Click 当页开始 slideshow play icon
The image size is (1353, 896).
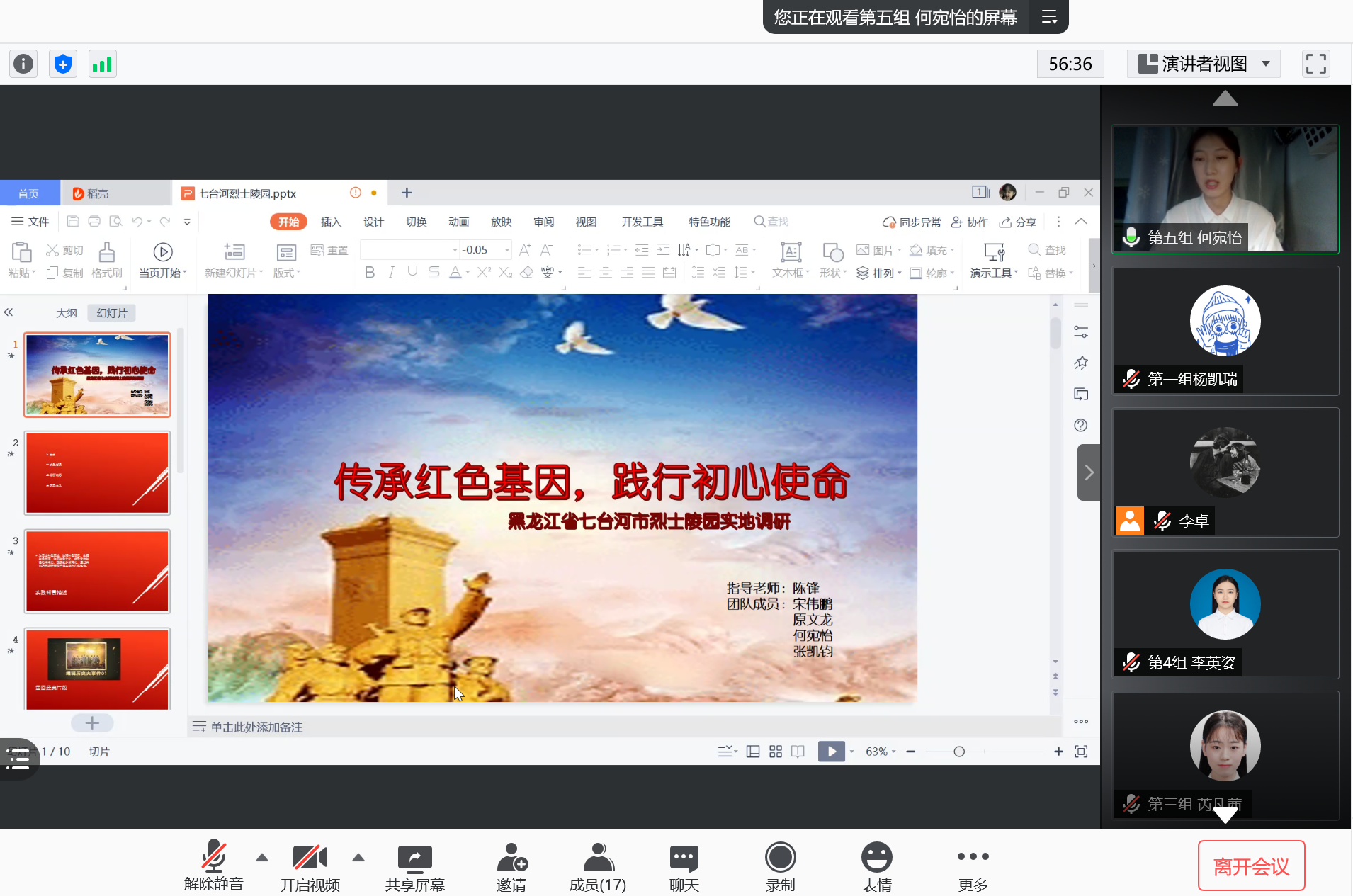[x=163, y=252]
